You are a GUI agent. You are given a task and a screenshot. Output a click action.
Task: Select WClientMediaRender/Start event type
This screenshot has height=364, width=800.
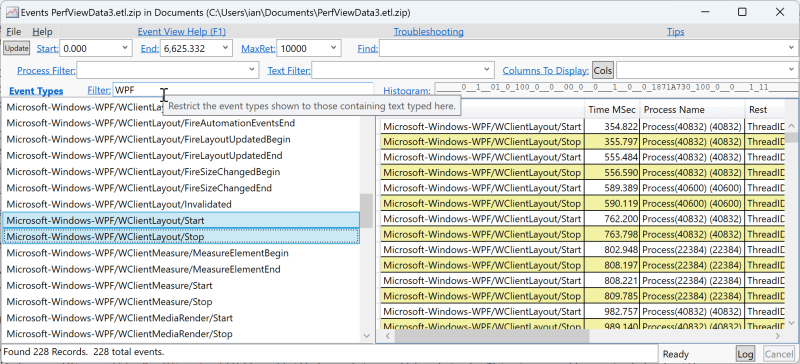[181, 318]
